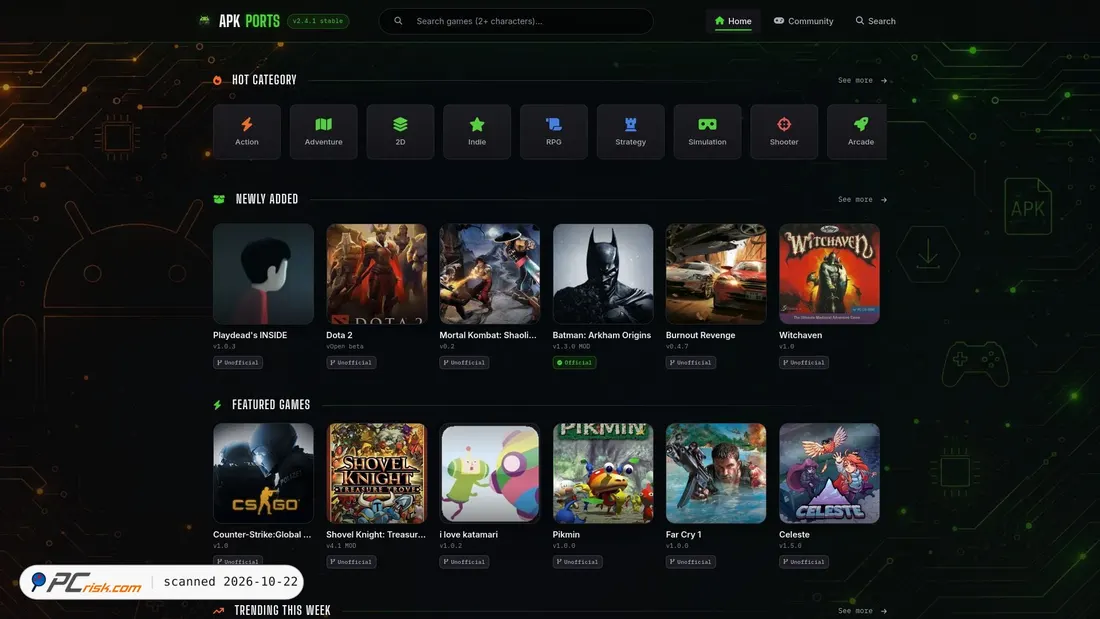Click the v1.3.0 MOD version under Batman
The image size is (1100, 619).
pos(572,347)
